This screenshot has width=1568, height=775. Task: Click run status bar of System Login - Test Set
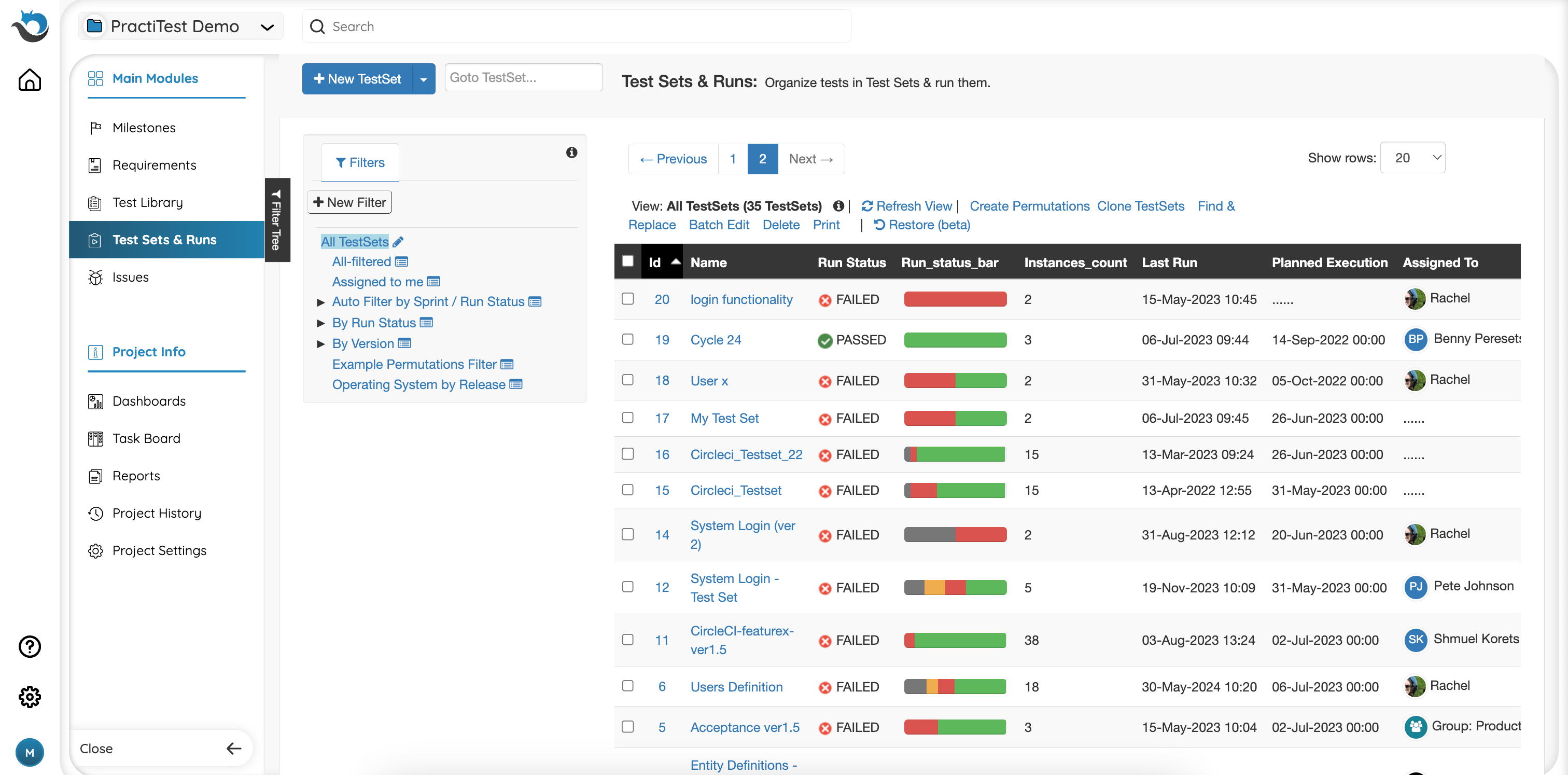(x=955, y=588)
